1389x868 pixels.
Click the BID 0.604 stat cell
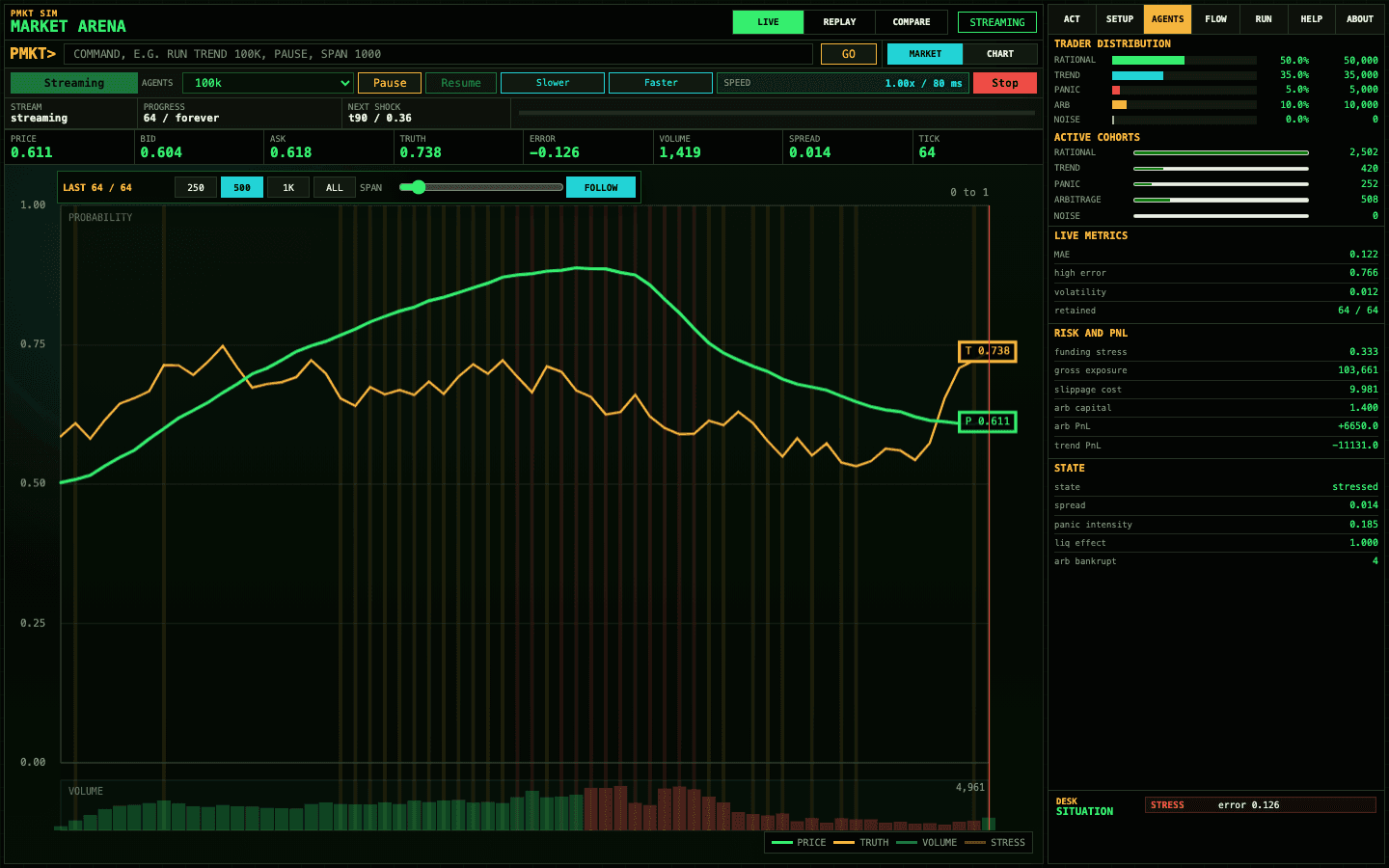(x=199, y=147)
